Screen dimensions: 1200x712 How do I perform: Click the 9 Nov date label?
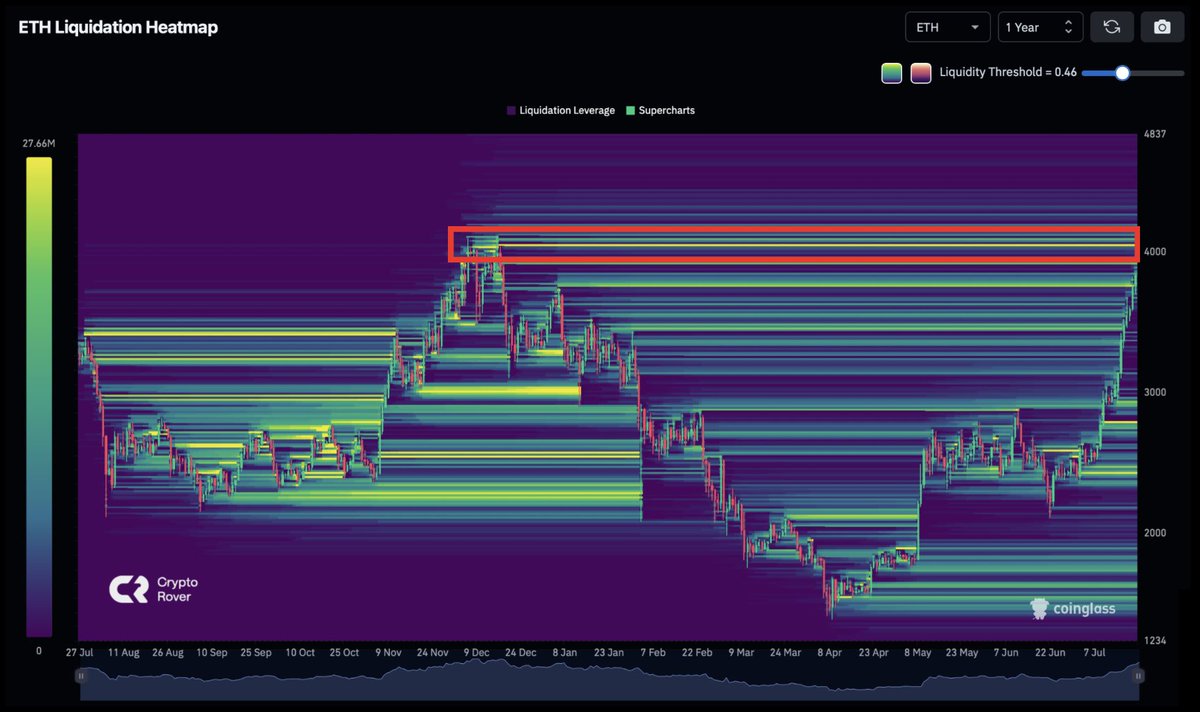388,653
